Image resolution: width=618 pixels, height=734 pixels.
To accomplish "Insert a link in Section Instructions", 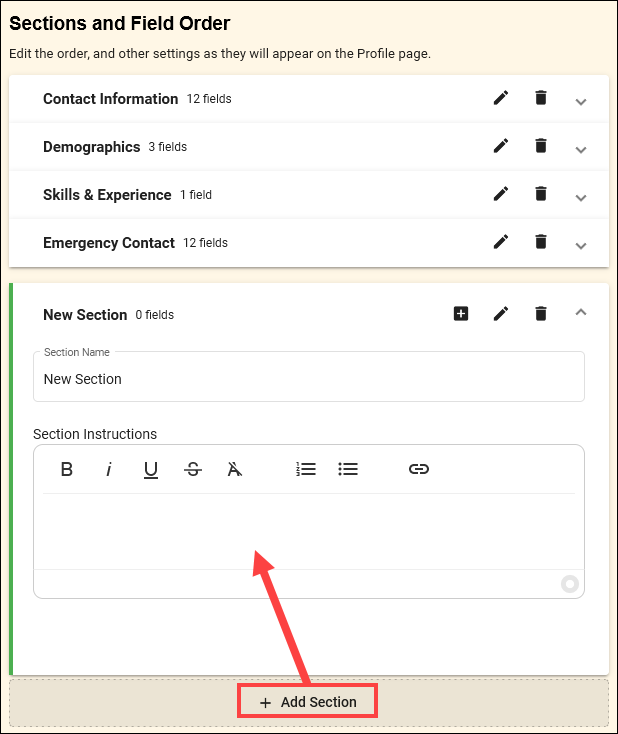I will 419,469.
